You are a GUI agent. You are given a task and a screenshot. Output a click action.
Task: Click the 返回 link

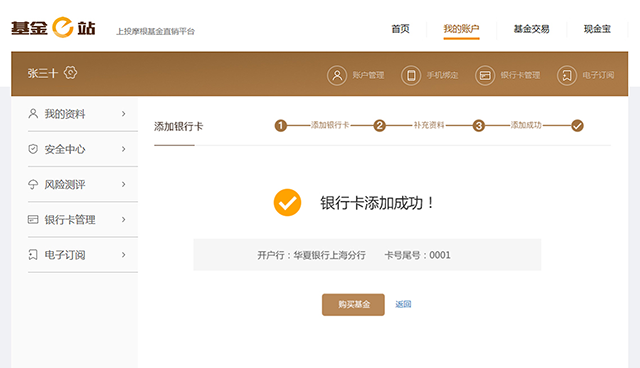pos(403,304)
